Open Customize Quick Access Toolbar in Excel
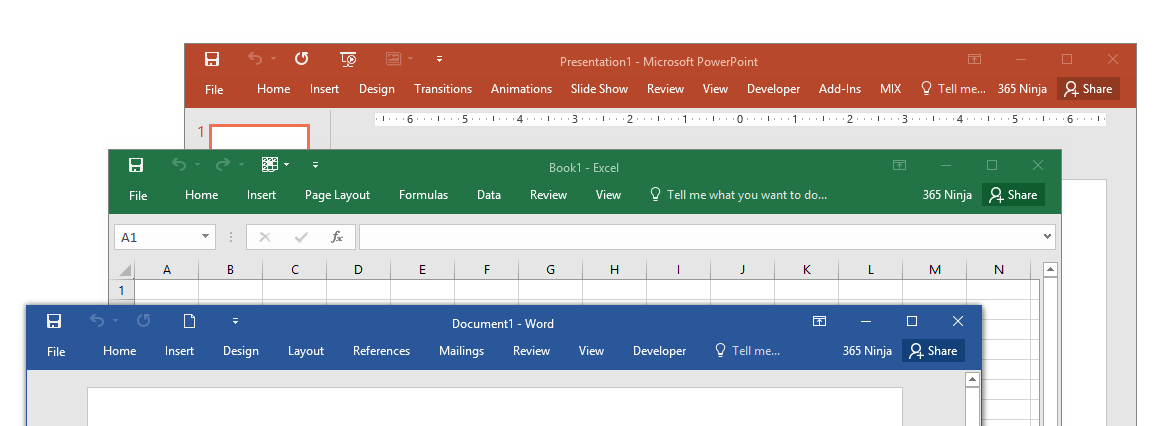This screenshot has width=1163, height=426. (315, 165)
